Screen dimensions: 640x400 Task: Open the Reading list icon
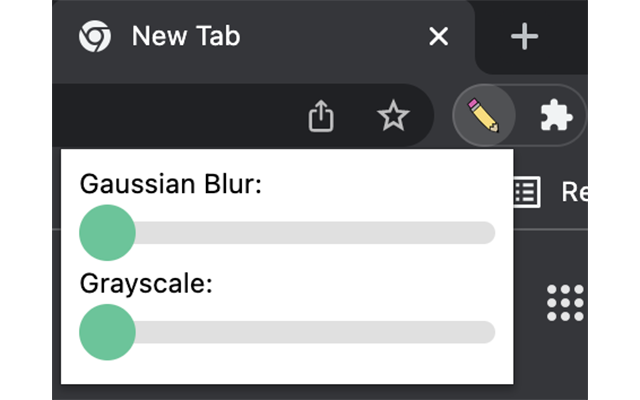coord(526,192)
